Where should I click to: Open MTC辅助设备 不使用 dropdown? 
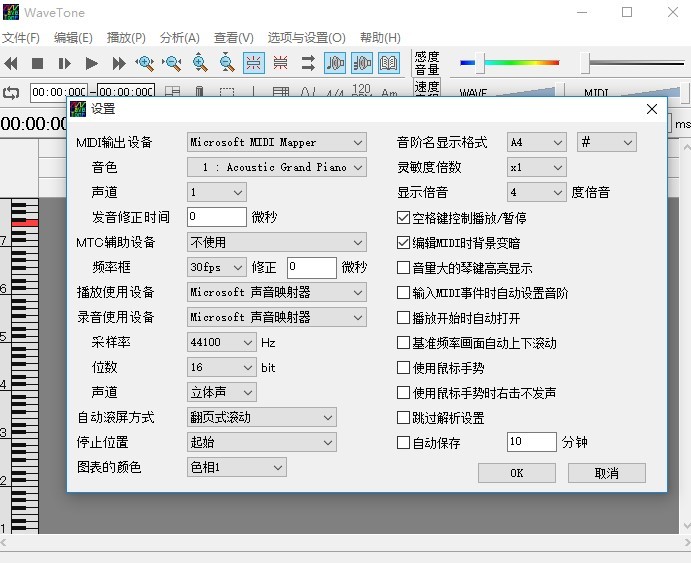pos(277,242)
